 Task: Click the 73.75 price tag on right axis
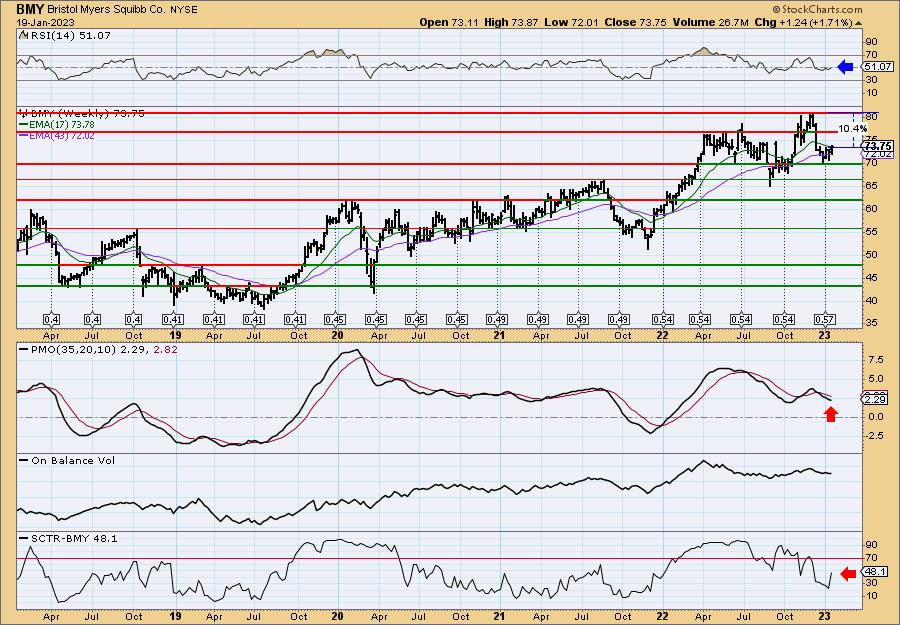[877, 146]
